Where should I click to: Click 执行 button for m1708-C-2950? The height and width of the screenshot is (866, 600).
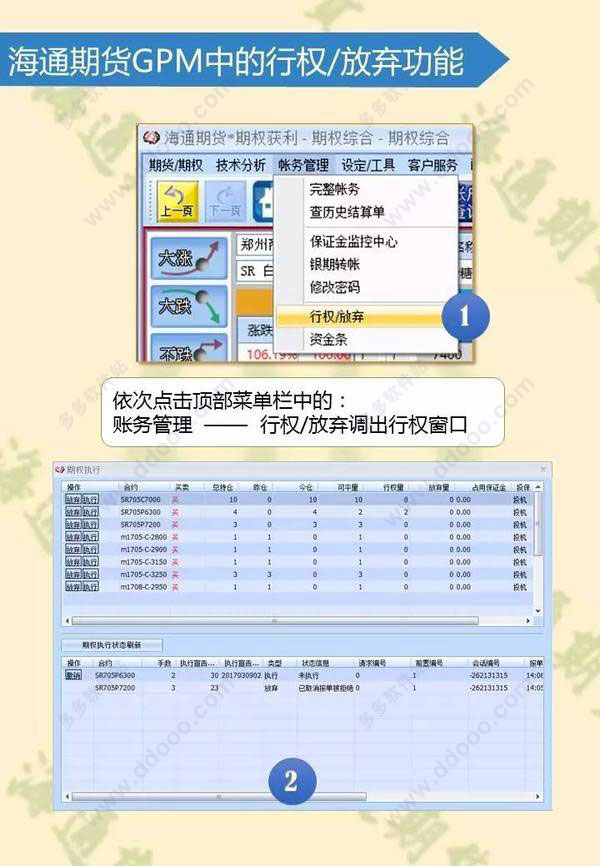pyautogui.click(x=90, y=587)
